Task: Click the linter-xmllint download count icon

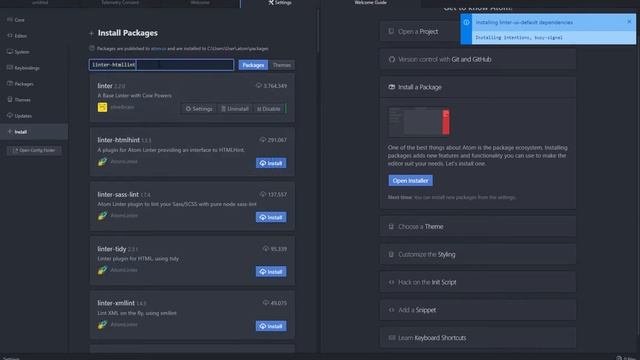Action: pyautogui.click(x=266, y=303)
